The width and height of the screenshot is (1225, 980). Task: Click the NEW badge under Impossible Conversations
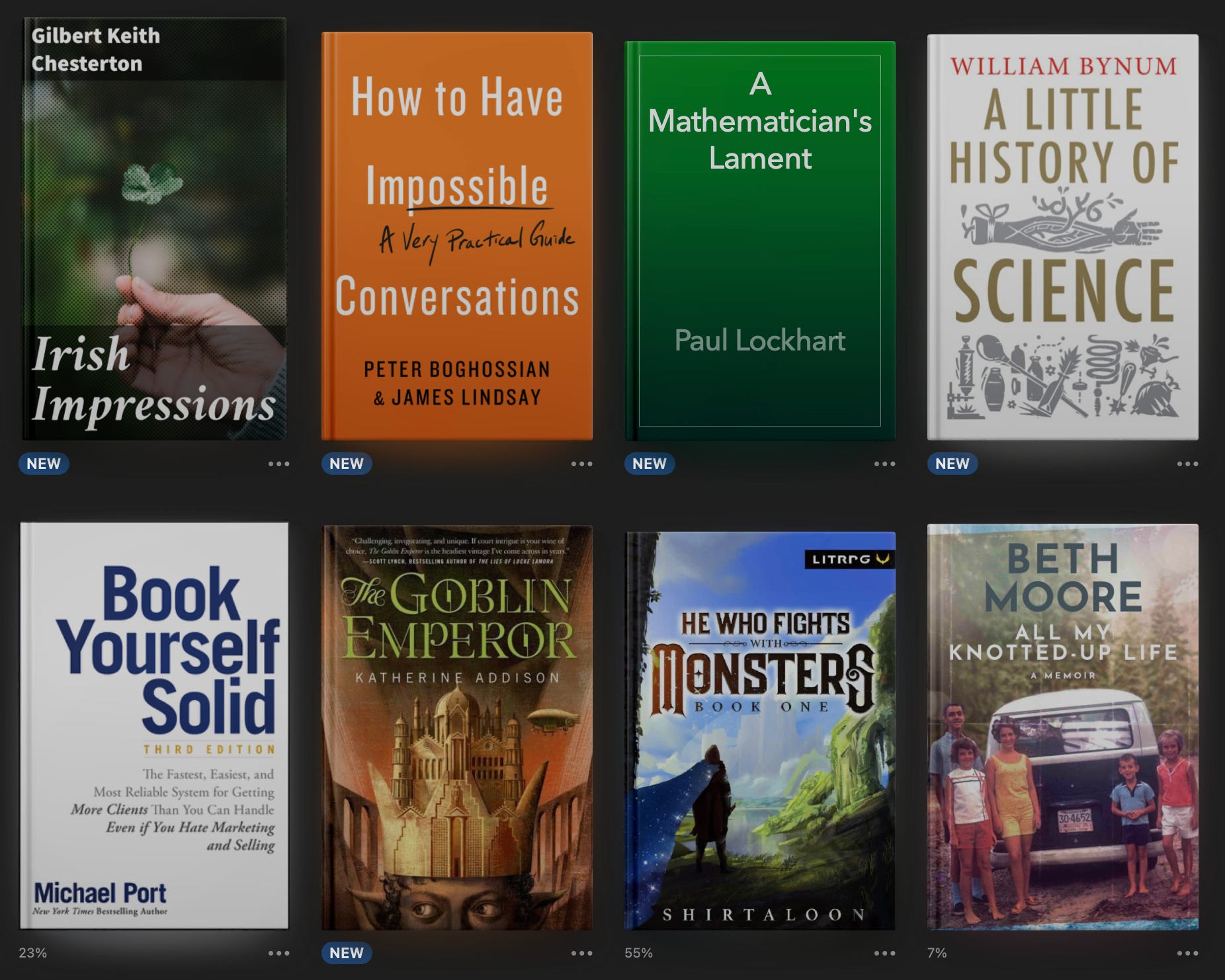[347, 464]
